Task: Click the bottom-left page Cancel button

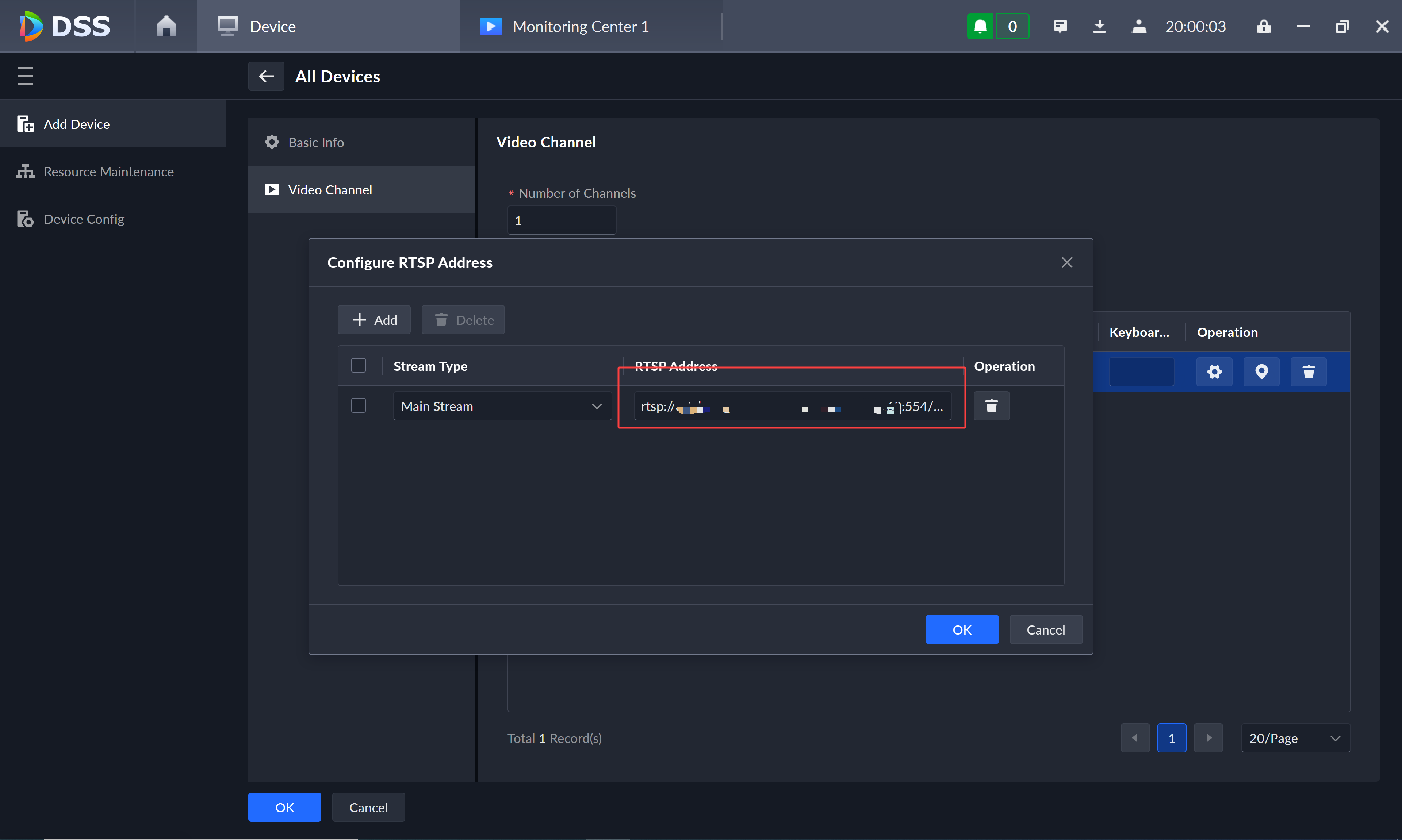Action: pos(368,807)
